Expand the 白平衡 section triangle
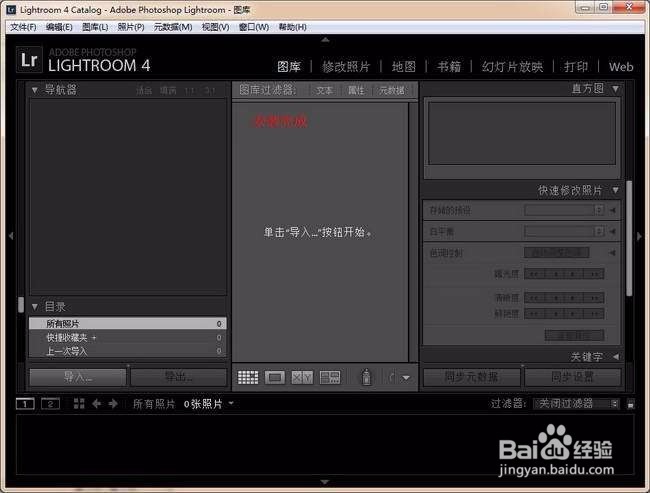 click(x=613, y=231)
